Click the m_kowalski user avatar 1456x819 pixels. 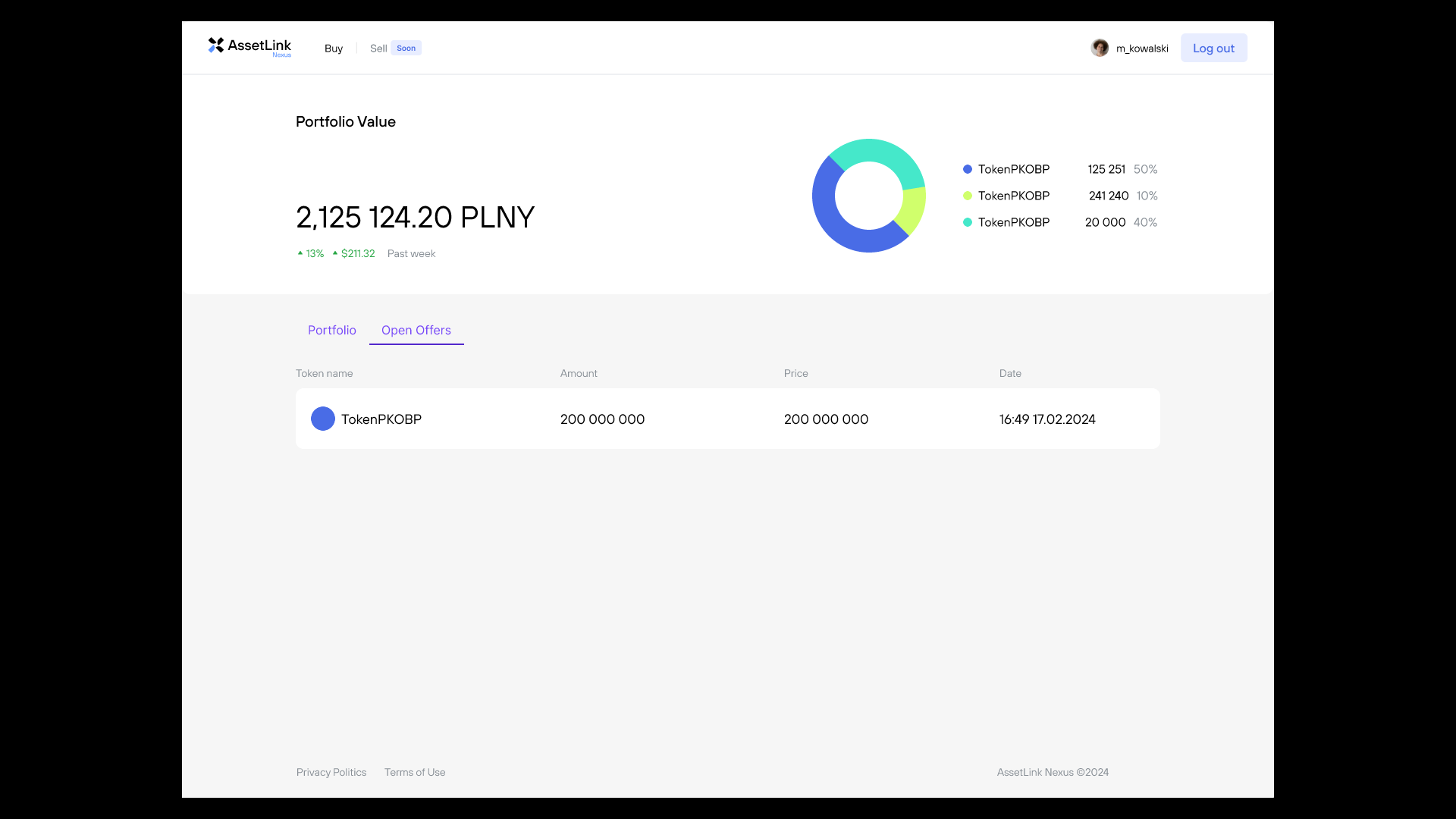click(x=1100, y=48)
